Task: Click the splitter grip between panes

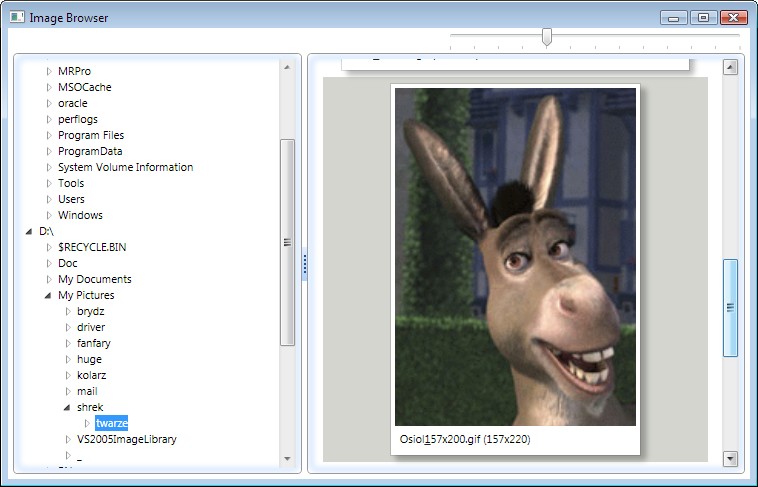Action: coord(305,264)
